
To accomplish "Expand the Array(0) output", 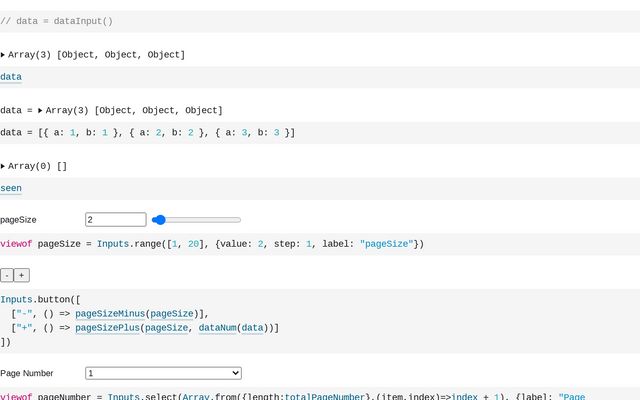I will (3, 166).
